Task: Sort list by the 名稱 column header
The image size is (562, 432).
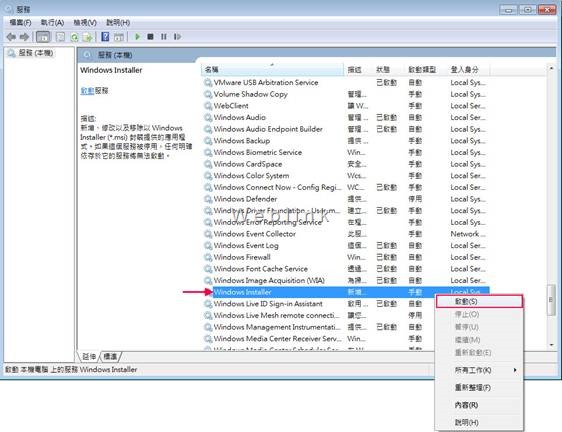Action: [272, 70]
